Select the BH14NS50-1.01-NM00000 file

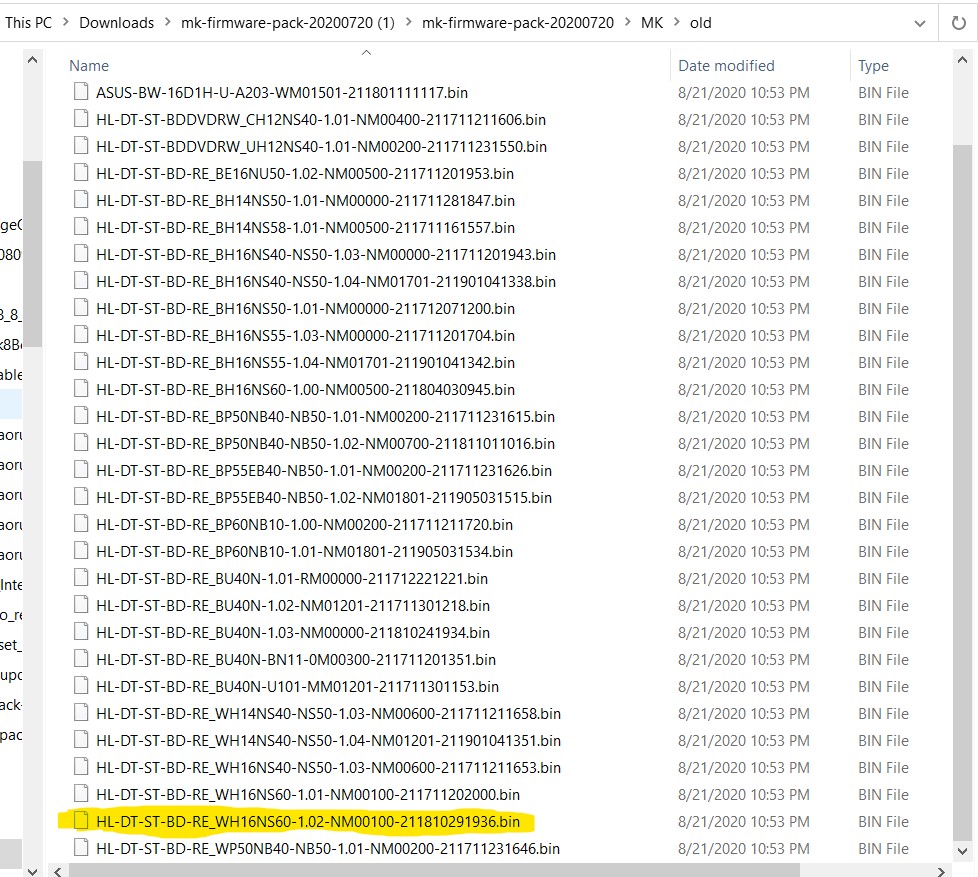306,201
